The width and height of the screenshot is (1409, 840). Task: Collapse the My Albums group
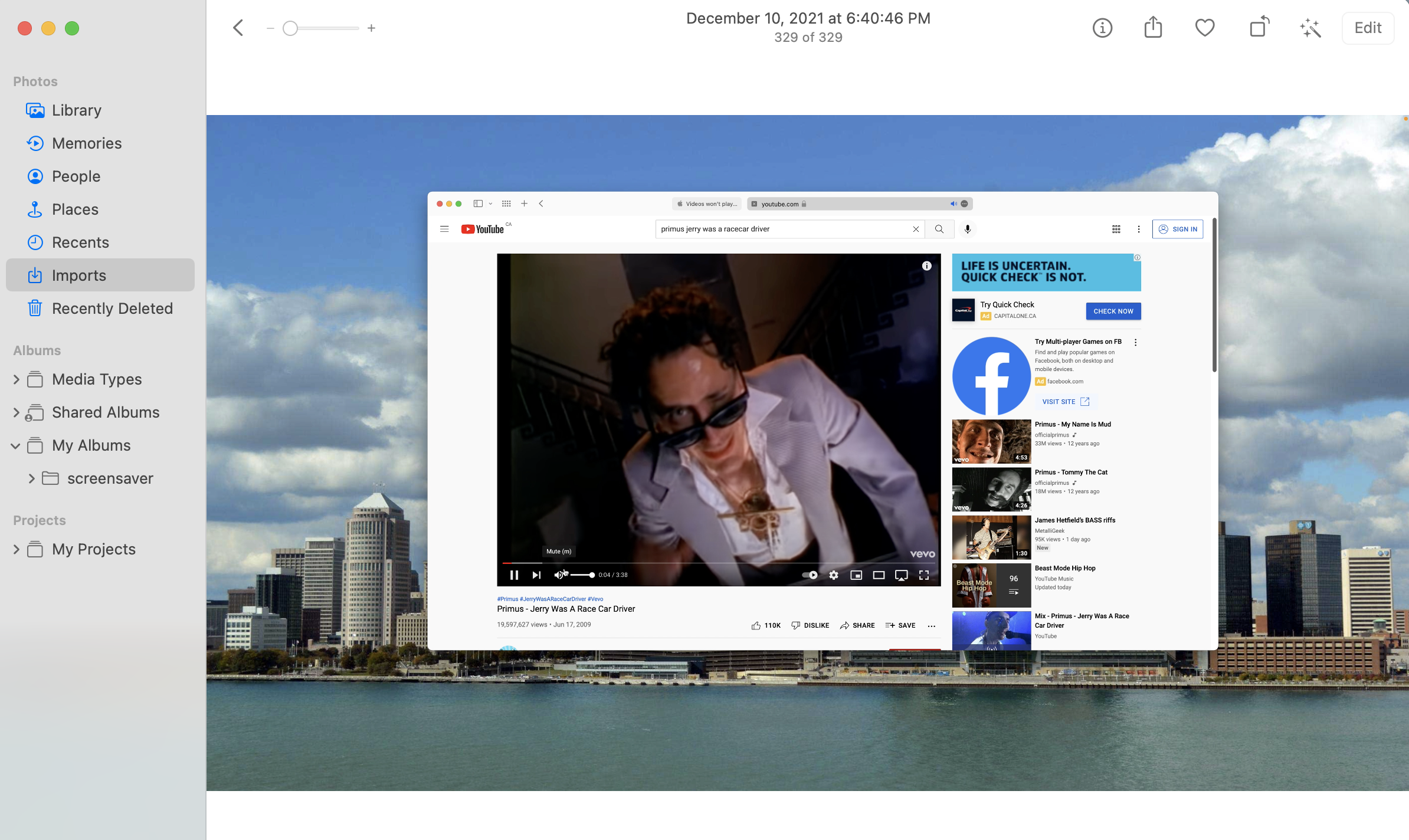tap(16, 445)
